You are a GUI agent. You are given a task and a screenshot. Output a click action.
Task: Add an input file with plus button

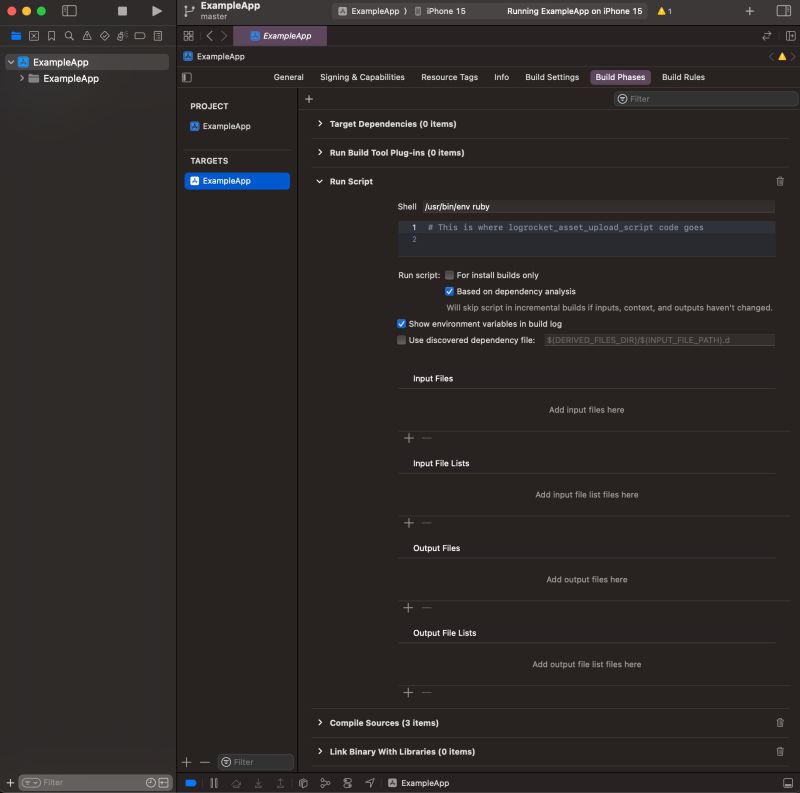(409, 438)
